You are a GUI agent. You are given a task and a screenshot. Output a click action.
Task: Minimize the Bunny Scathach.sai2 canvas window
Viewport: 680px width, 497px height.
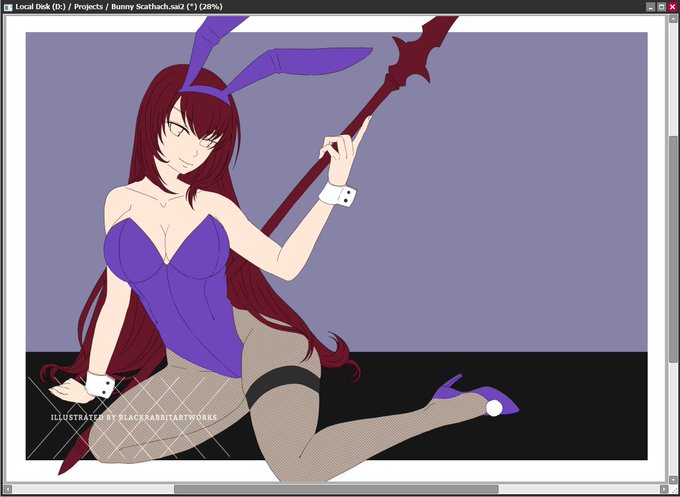(651, 7)
